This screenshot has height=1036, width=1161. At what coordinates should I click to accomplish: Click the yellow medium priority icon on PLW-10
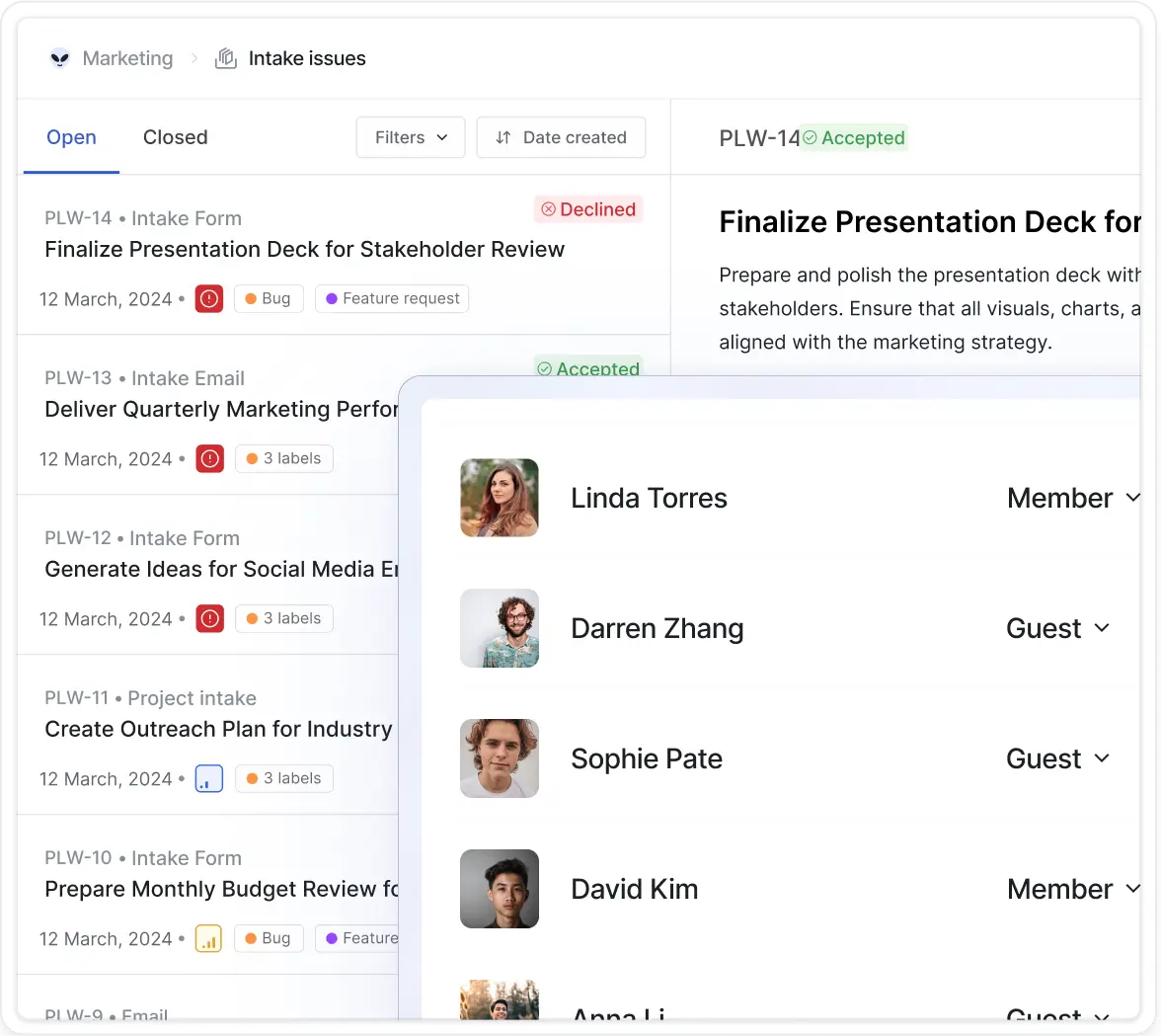209,939
